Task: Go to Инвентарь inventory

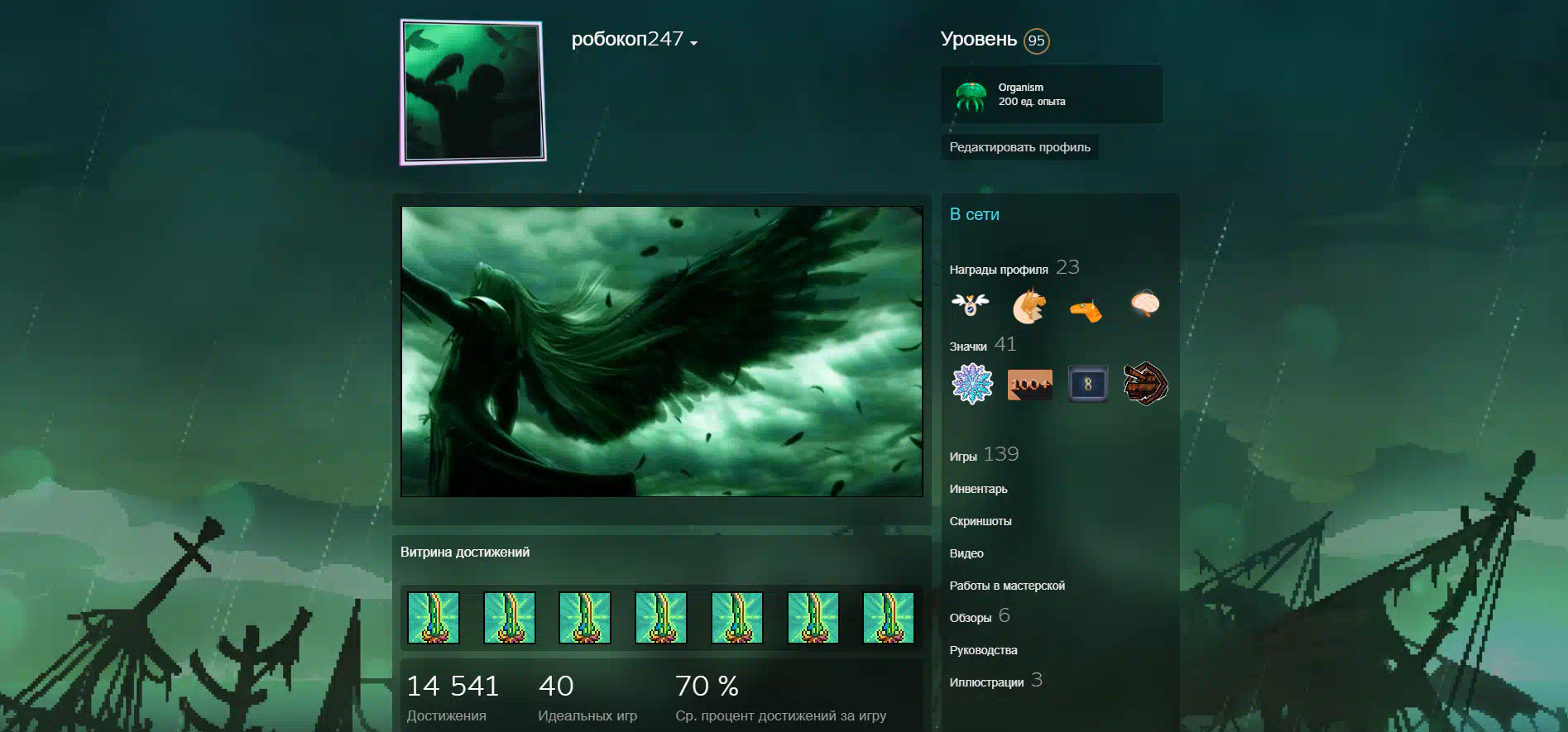Action: click(x=978, y=489)
